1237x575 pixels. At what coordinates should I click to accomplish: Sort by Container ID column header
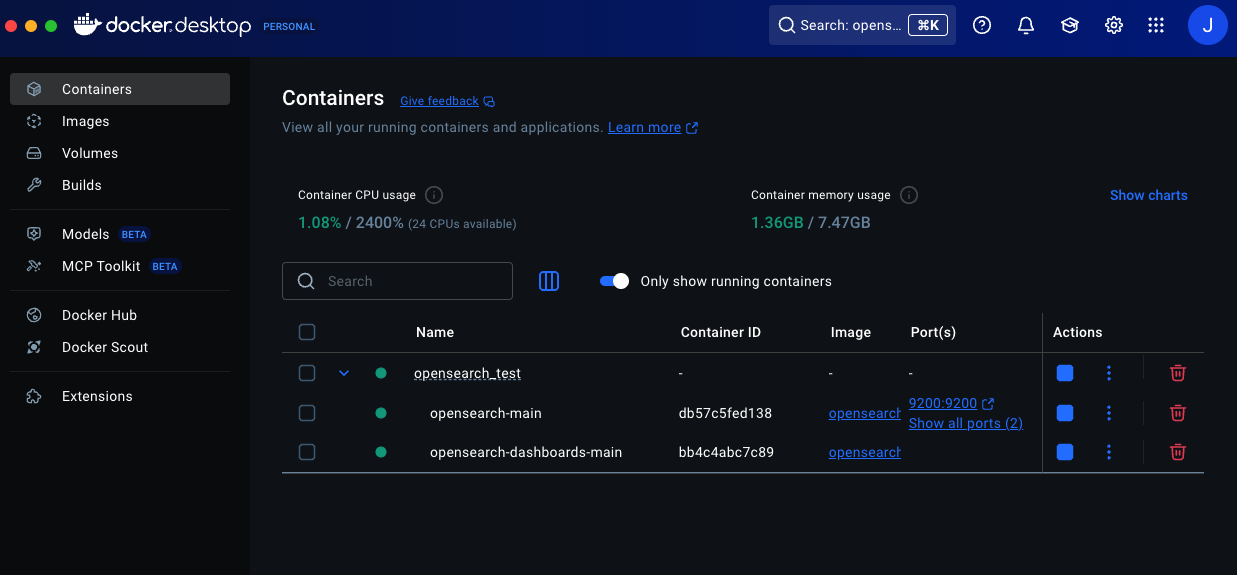pos(721,332)
